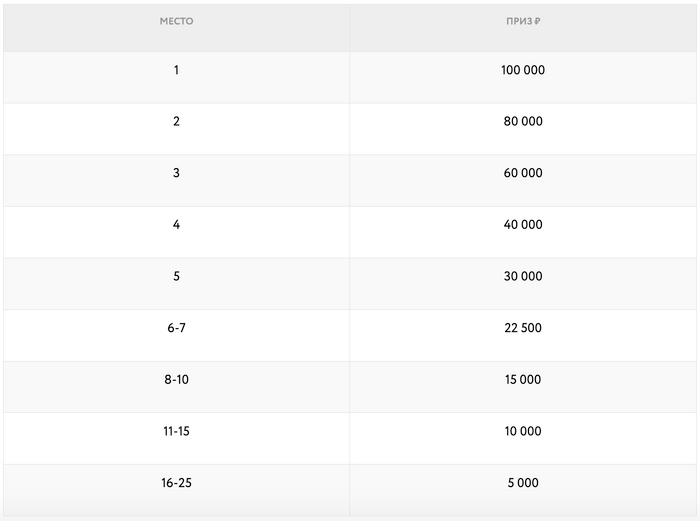Screen dimensions: 700x521
Task: Select the place 2 cell
Action: pyautogui.click(x=176, y=122)
